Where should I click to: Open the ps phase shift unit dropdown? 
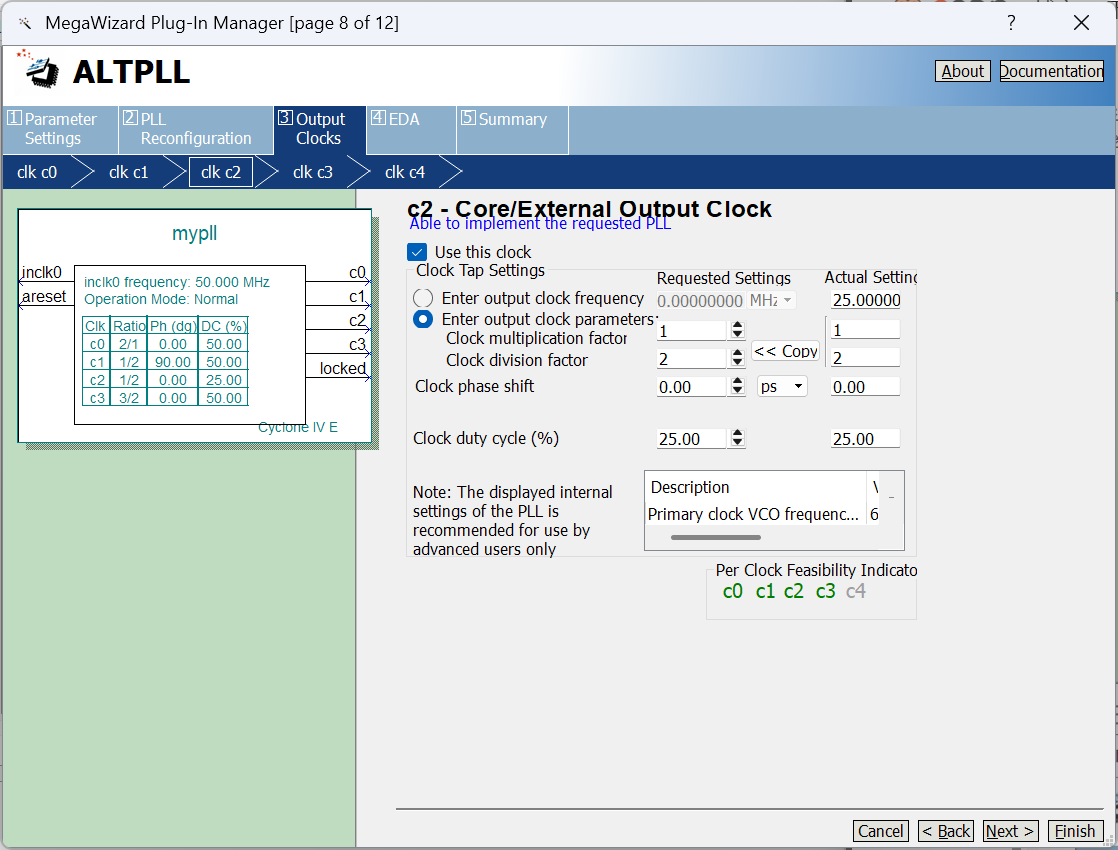(x=782, y=386)
